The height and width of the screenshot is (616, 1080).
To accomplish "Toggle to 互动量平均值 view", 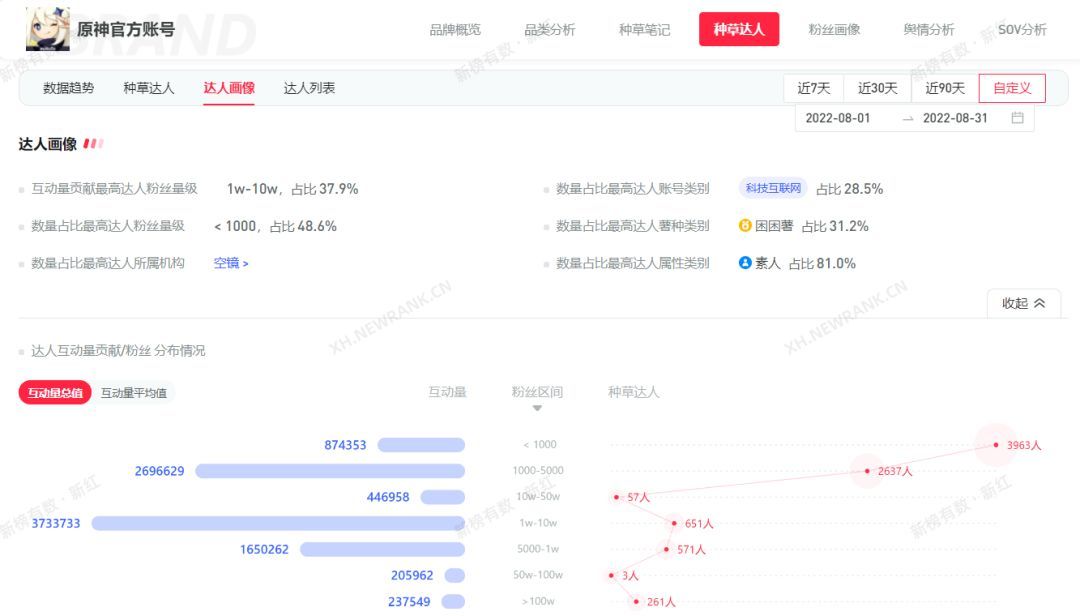I will coord(134,393).
